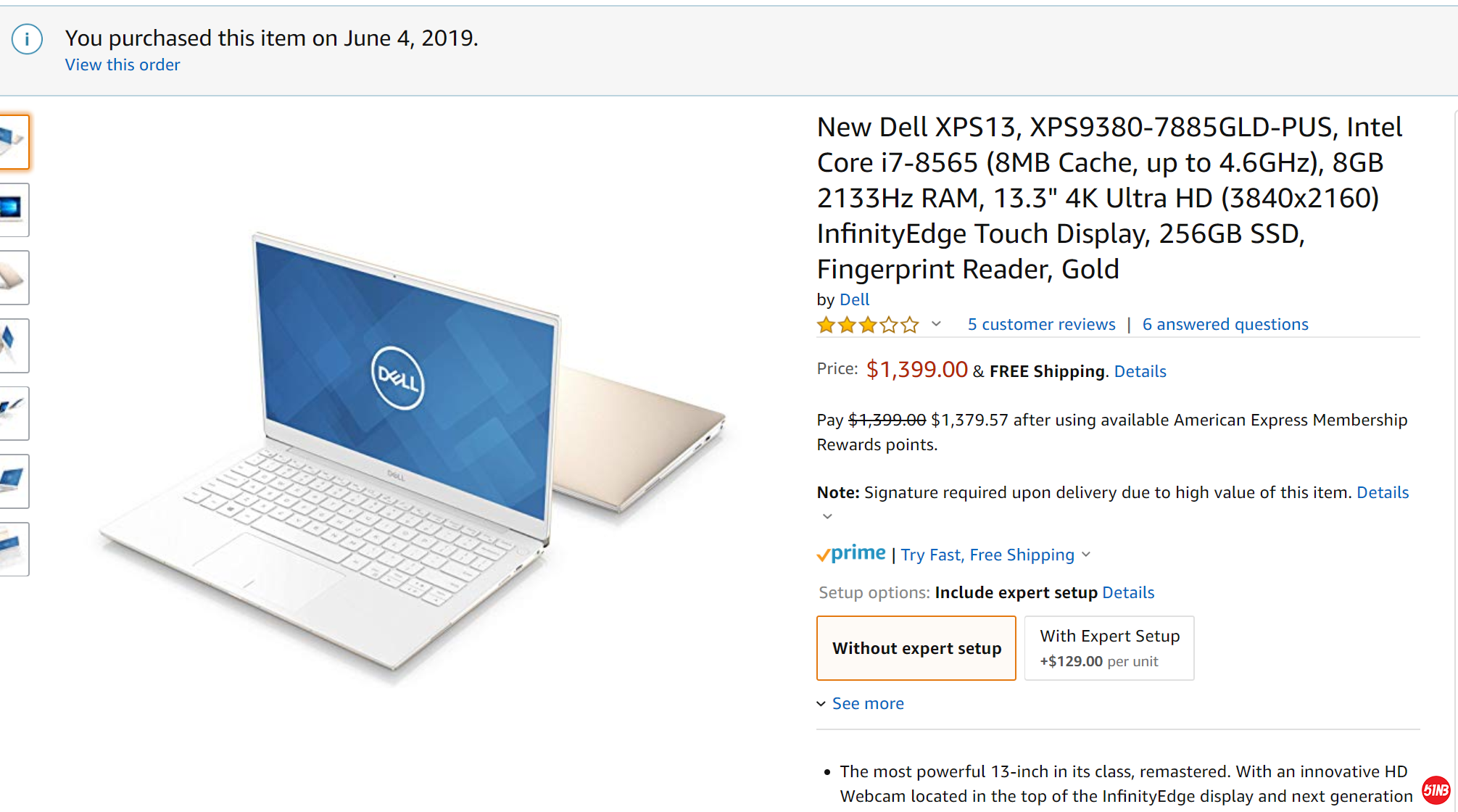Select the fourth product thumbnail

point(13,345)
